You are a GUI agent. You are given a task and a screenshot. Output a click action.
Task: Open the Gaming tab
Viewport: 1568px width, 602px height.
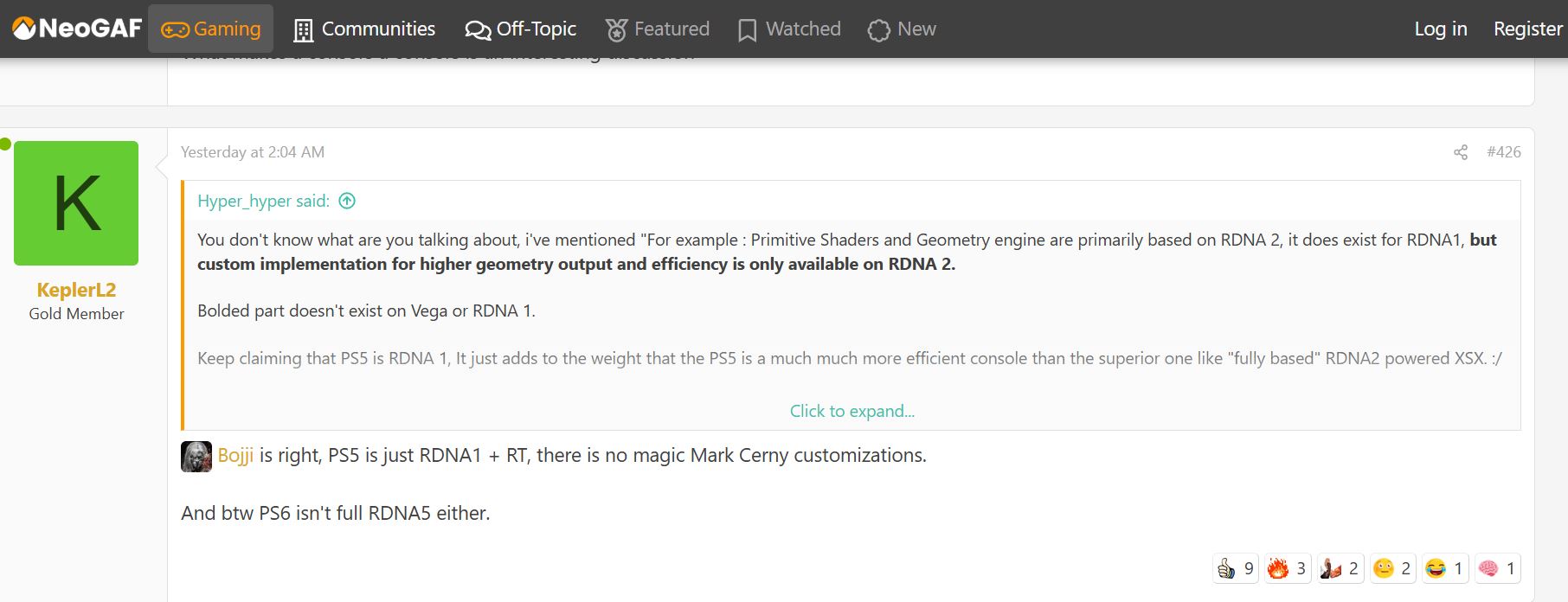[x=211, y=29]
